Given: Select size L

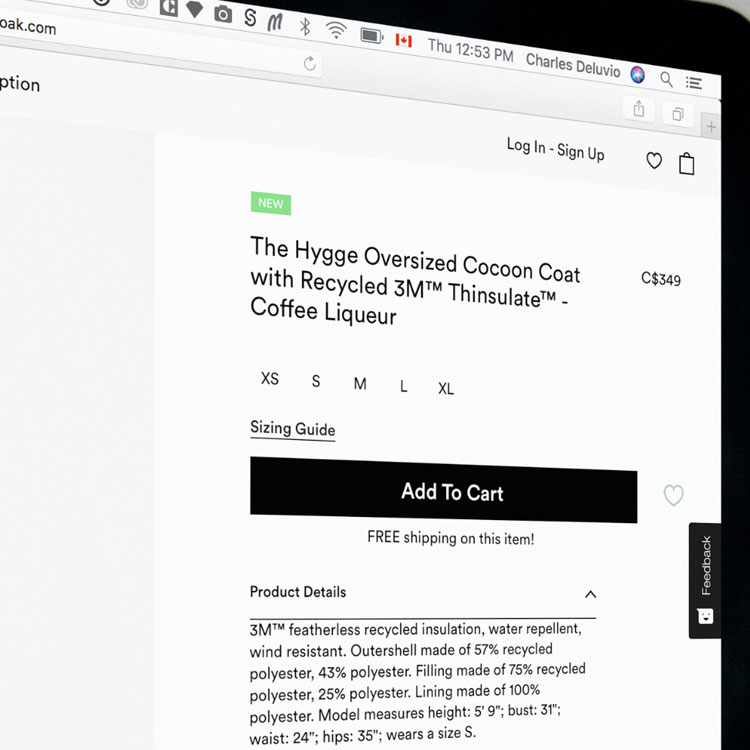Looking at the screenshot, I should pyautogui.click(x=404, y=386).
